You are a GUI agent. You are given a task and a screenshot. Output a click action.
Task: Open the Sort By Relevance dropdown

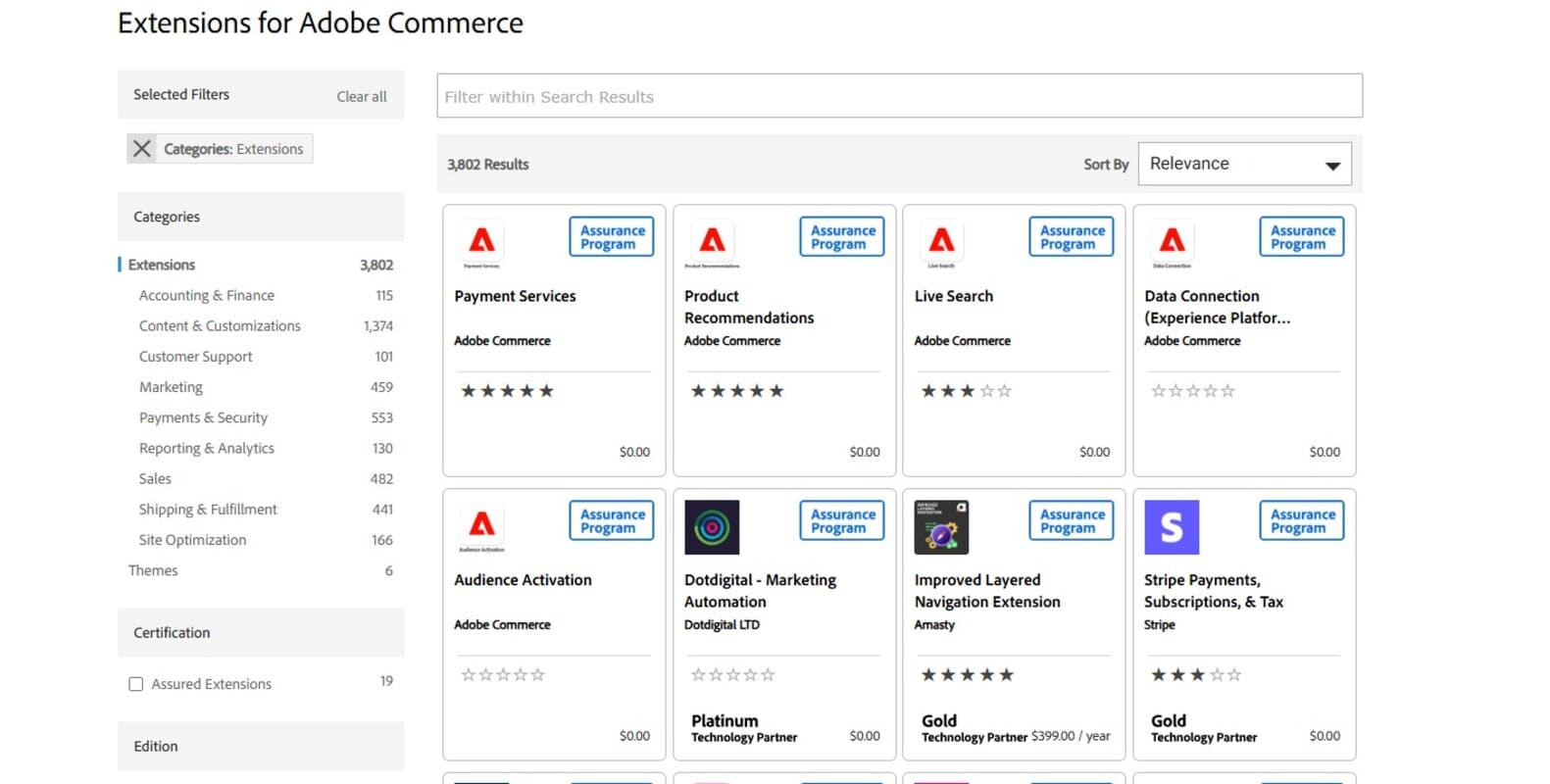coord(1244,164)
